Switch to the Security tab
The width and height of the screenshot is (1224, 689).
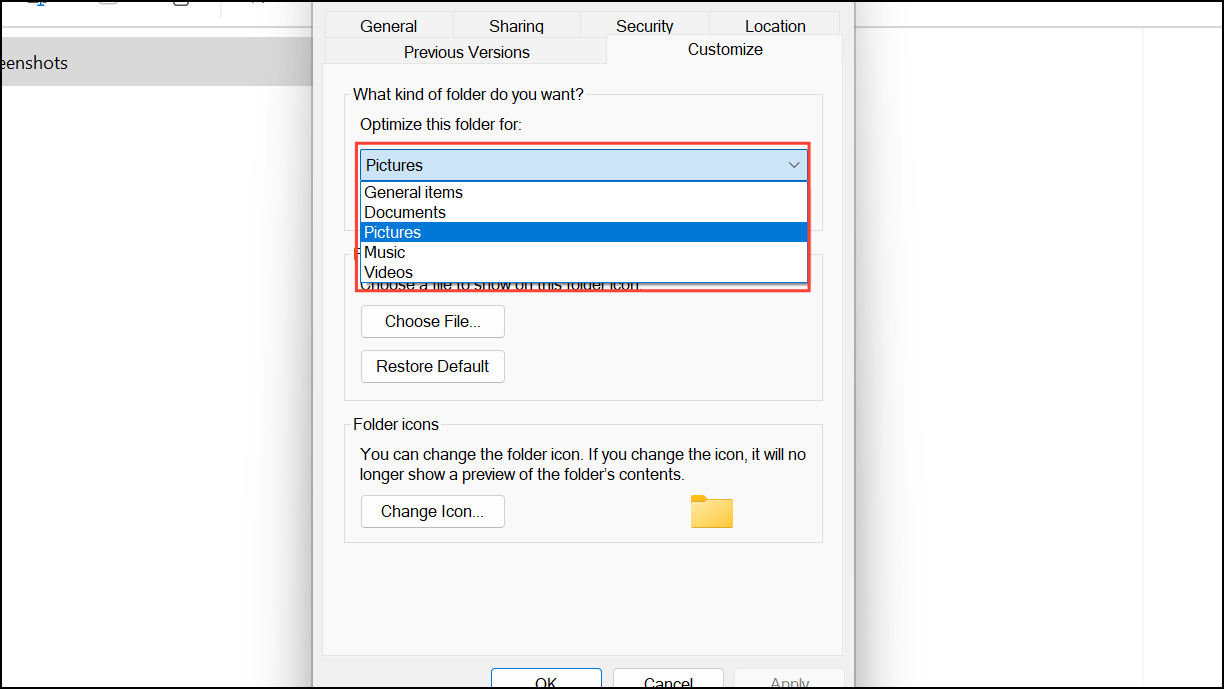coord(644,26)
